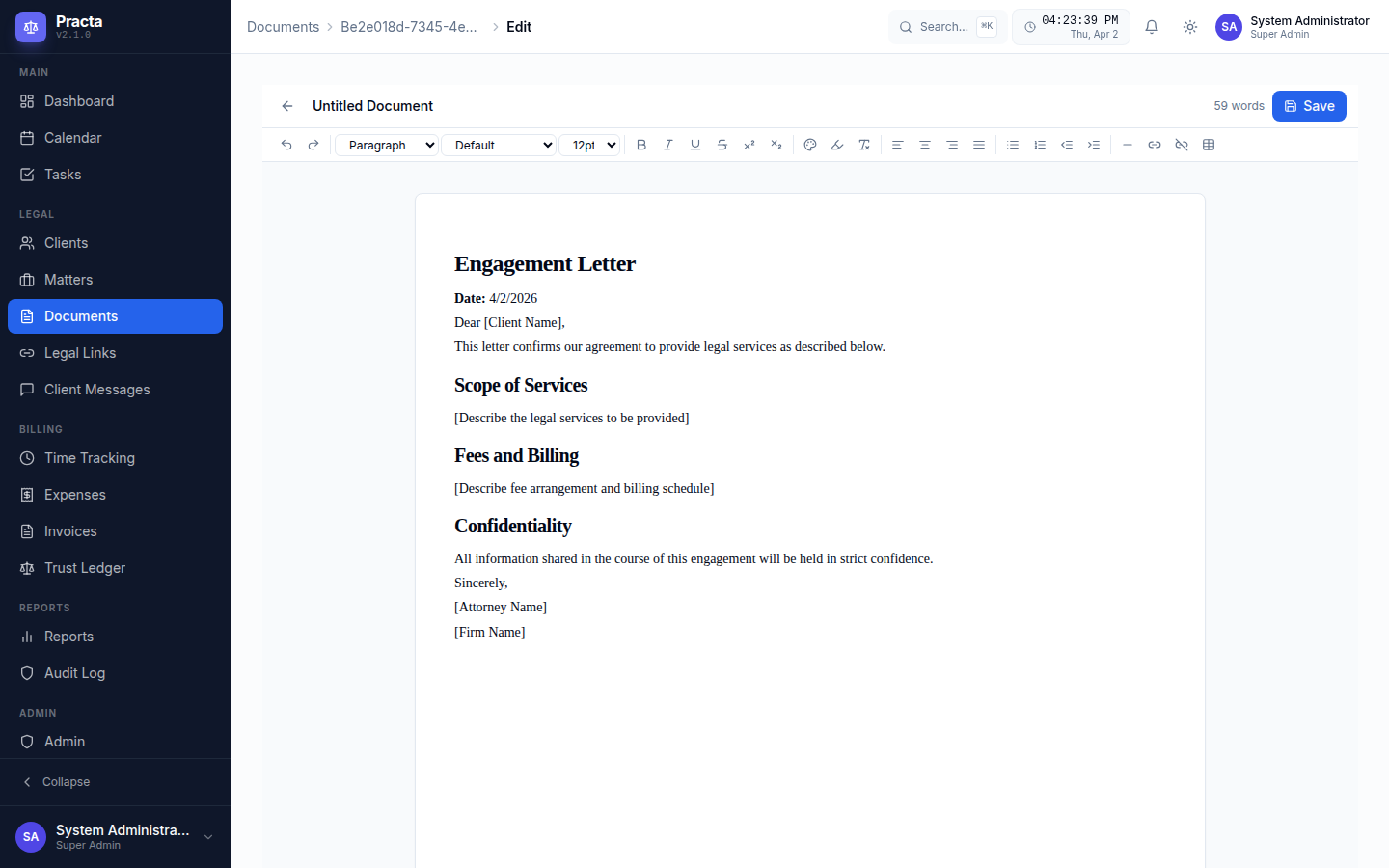Select the numbered list icon

point(1040,145)
